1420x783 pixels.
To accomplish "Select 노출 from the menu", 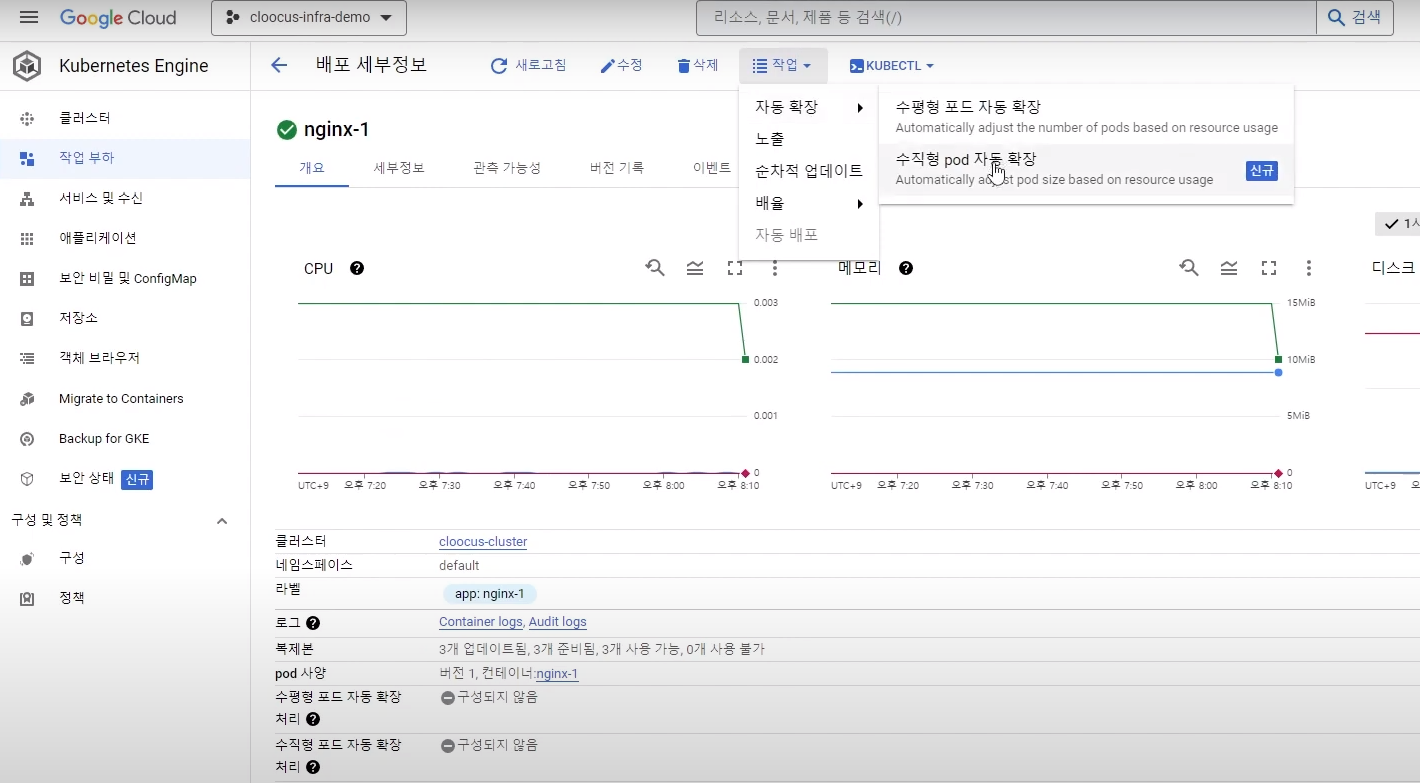I will [x=809, y=139].
